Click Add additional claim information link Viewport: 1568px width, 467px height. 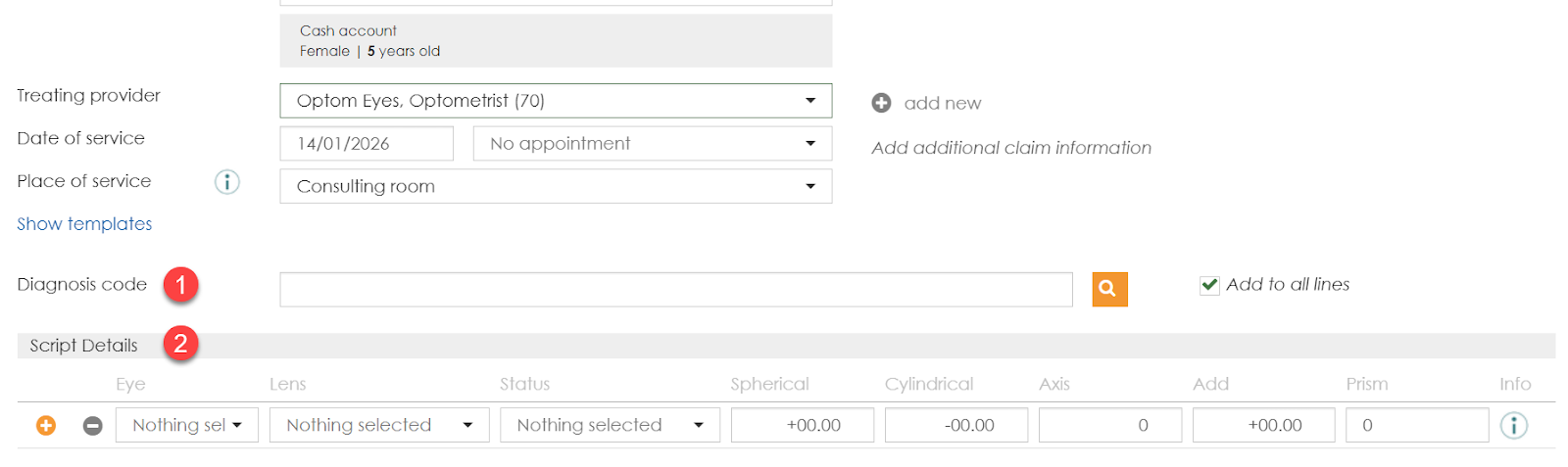1010,148
